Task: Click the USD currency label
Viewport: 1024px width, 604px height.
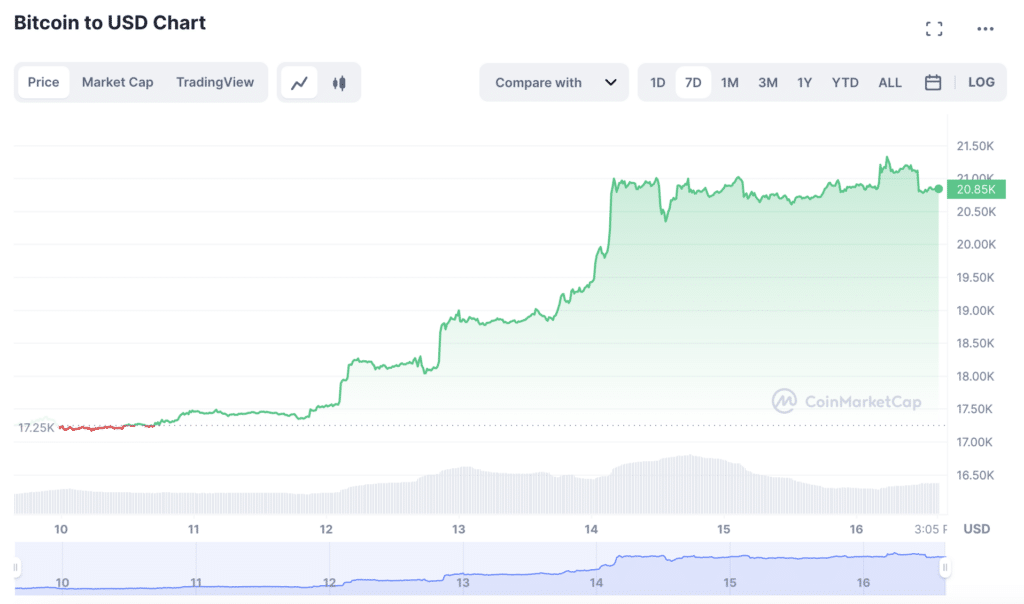Action: (976, 529)
